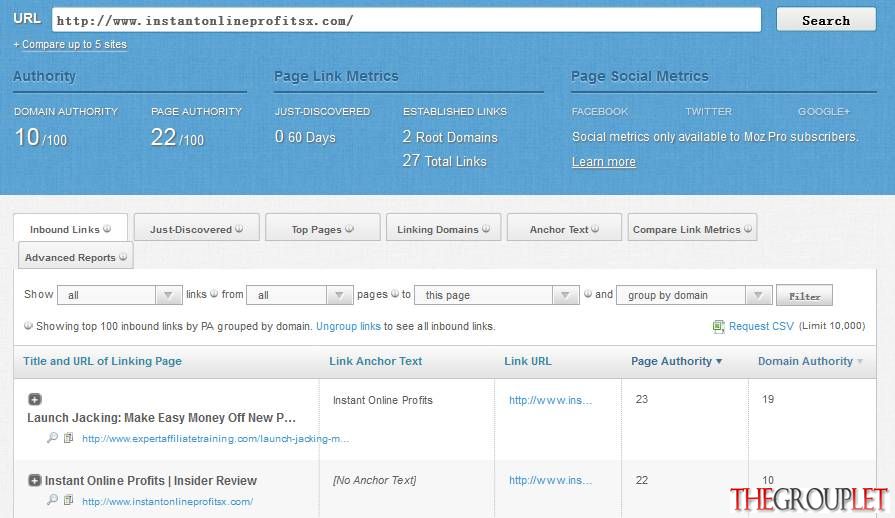Viewport: 895px width, 518px height.
Task: Sort by Domain Authority column
Action: click(x=810, y=361)
